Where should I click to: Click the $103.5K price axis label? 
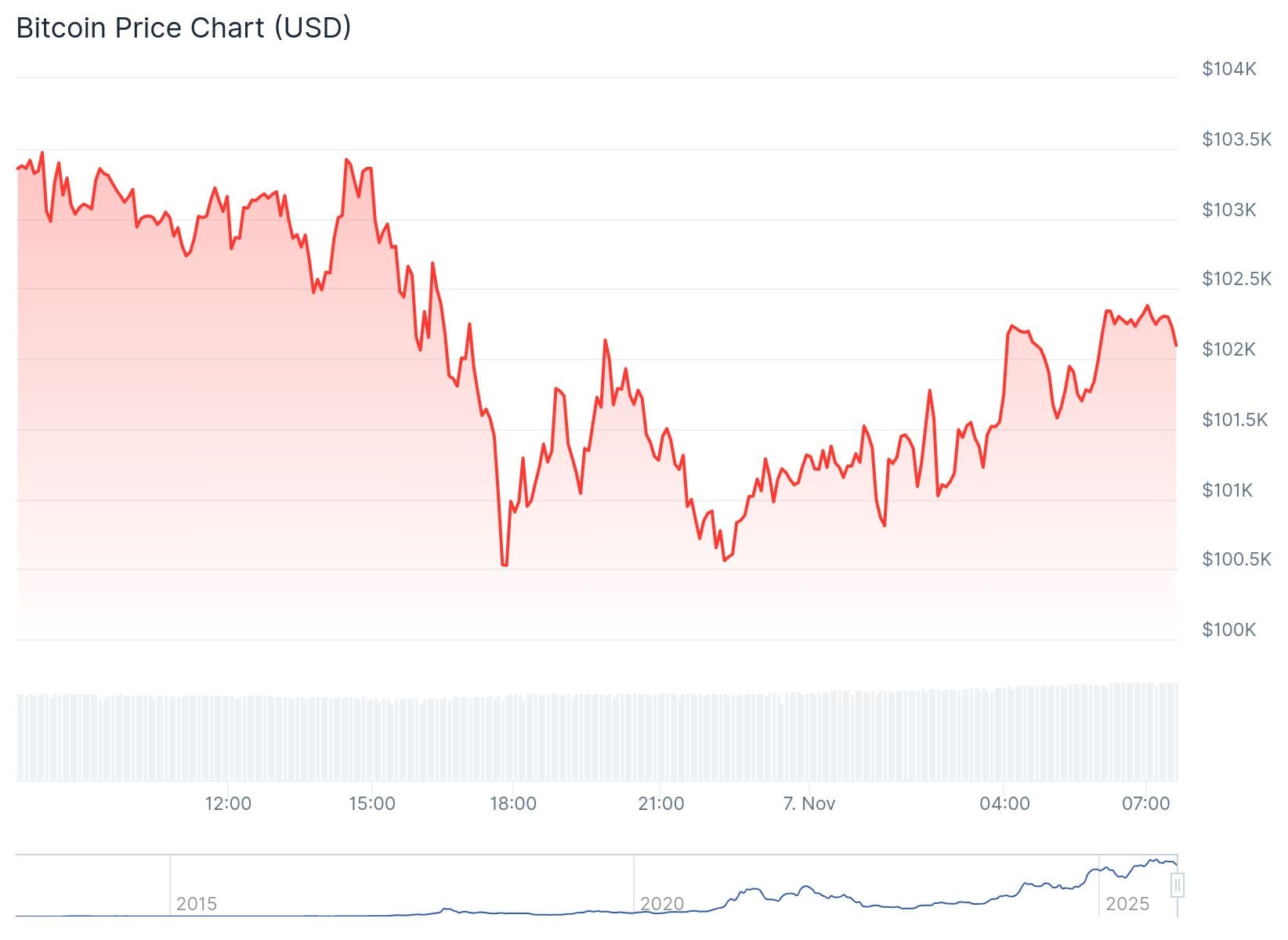point(1236,139)
